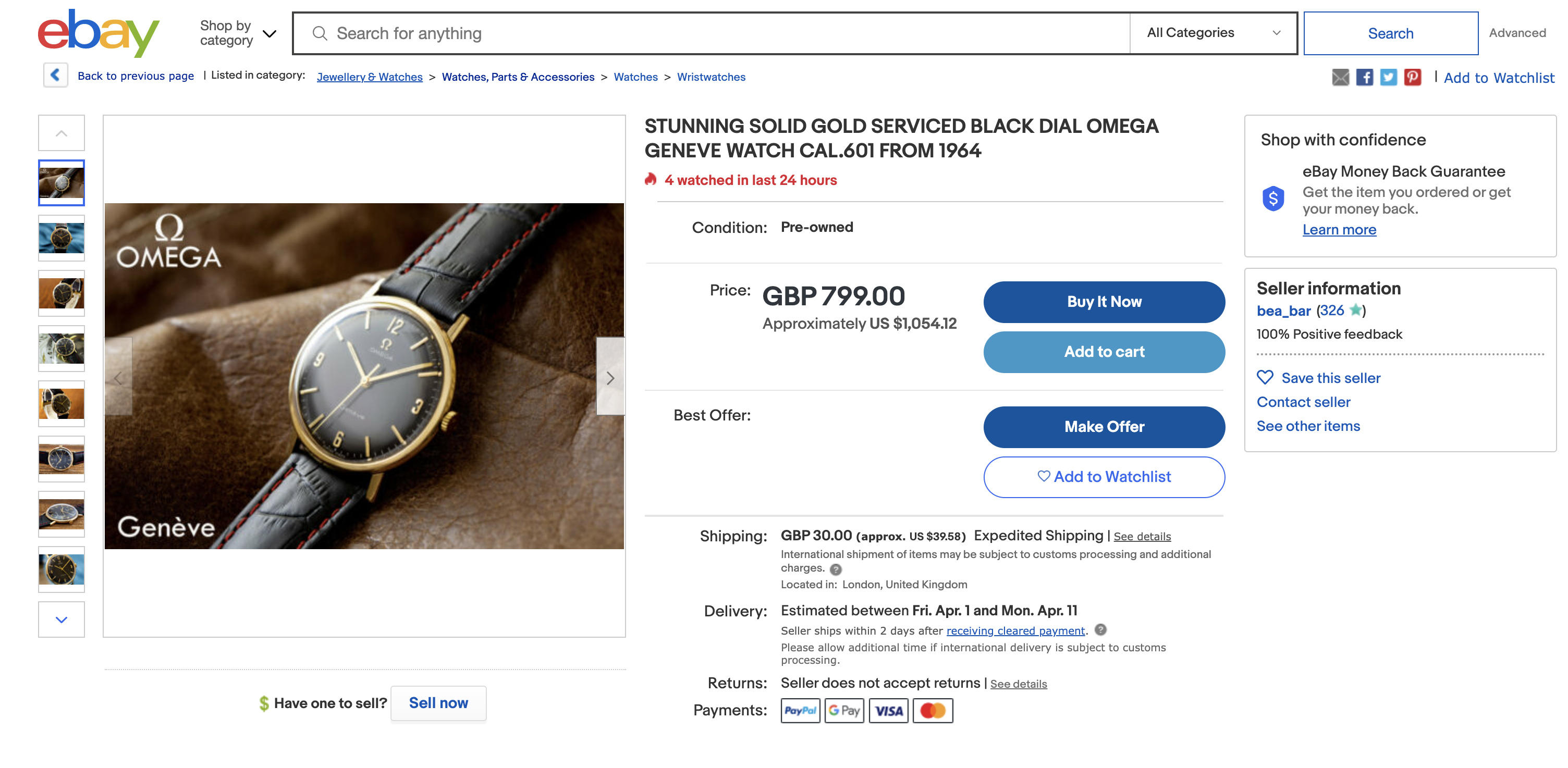This screenshot has height=768, width=1568.
Task: Click the eBay logo
Action: (99, 33)
